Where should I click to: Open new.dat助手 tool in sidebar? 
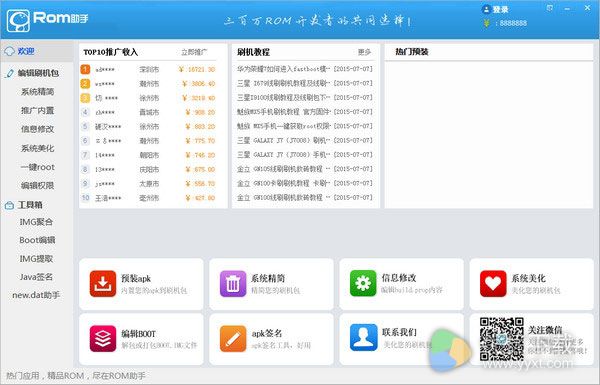pyautogui.click(x=36, y=295)
